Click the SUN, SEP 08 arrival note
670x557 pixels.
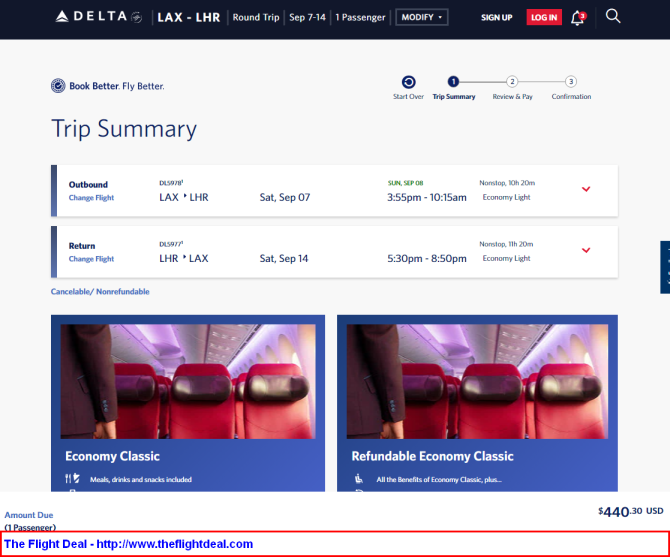click(x=405, y=183)
